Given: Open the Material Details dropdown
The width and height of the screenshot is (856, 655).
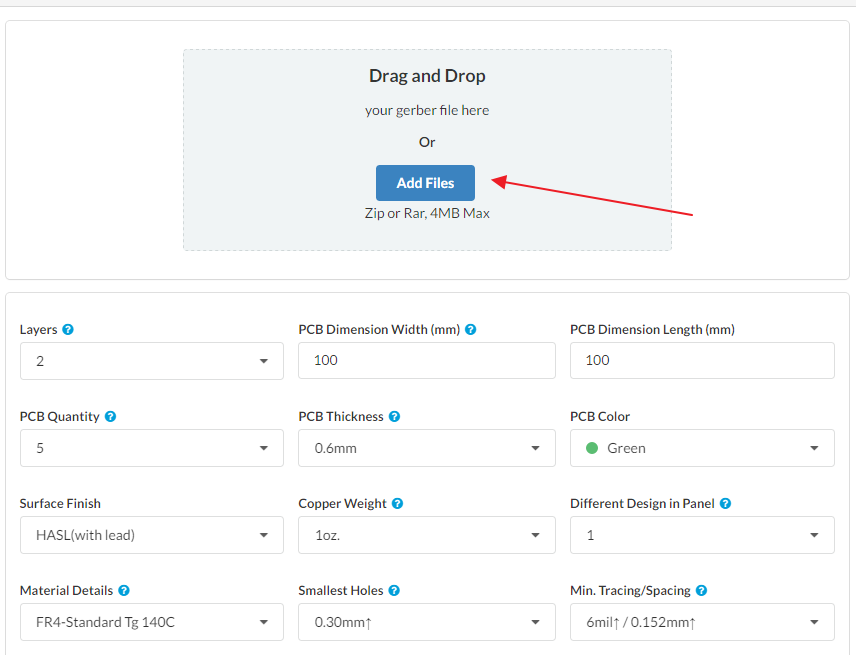Looking at the screenshot, I should [152, 622].
